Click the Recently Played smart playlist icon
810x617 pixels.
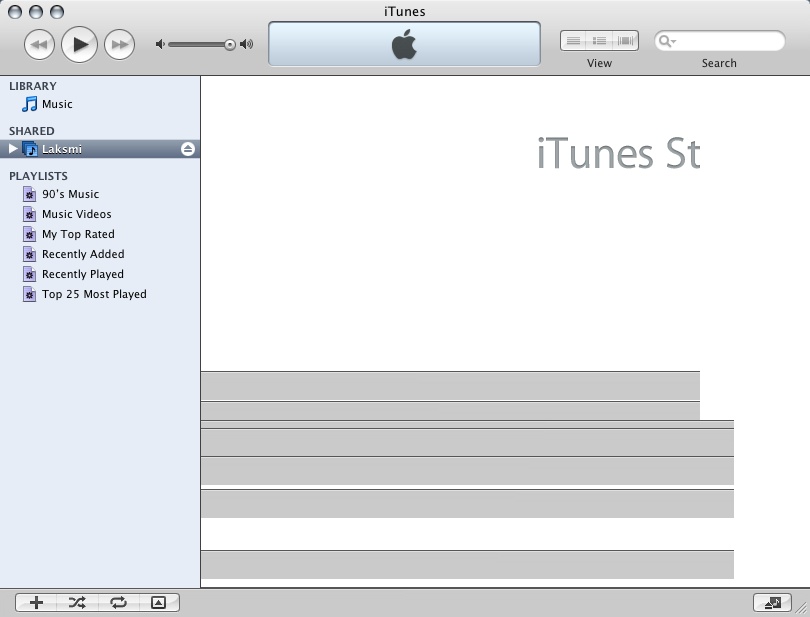pyautogui.click(x=29, y=274)
